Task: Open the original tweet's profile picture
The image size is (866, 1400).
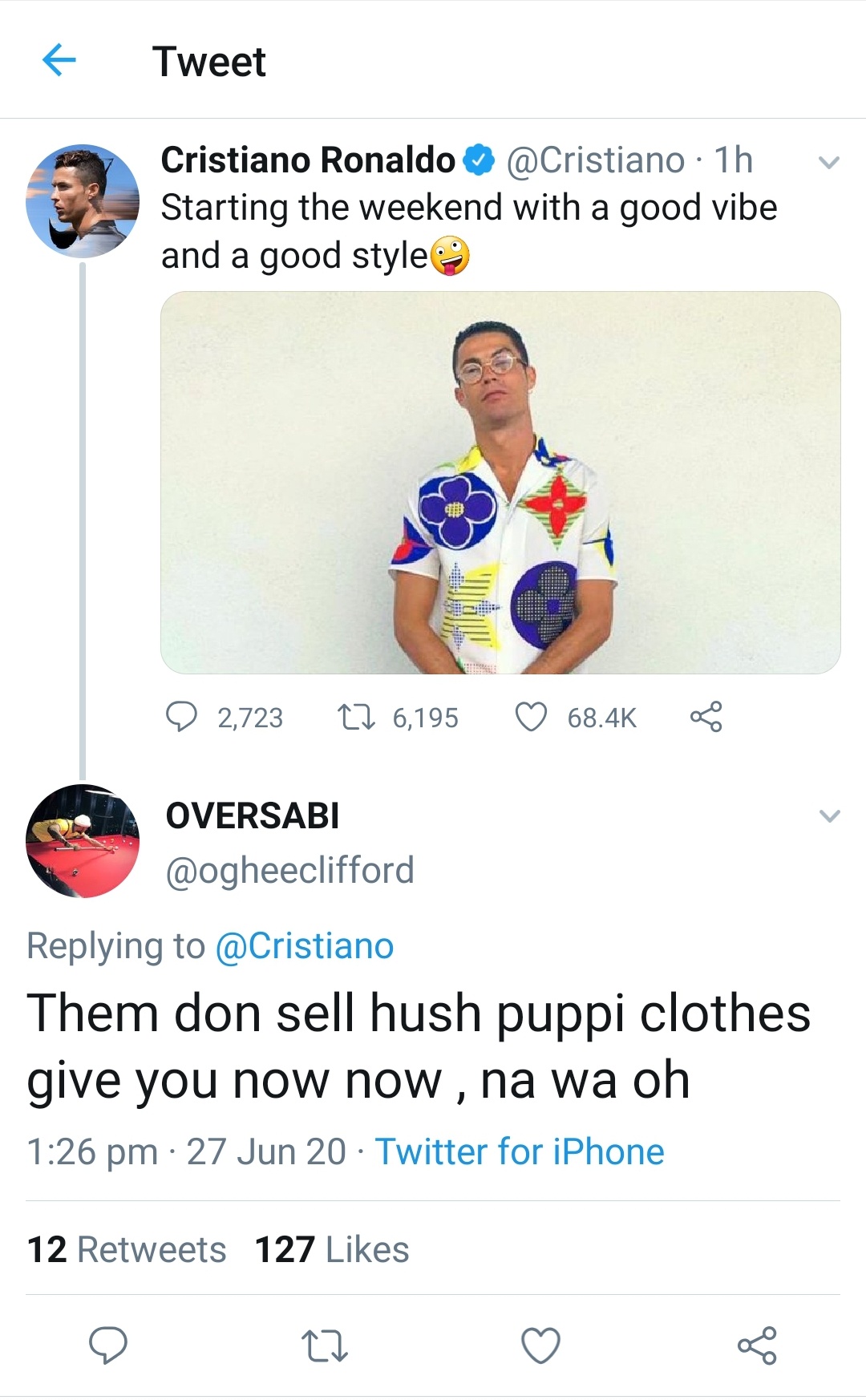Action: [x=83, y=201]
